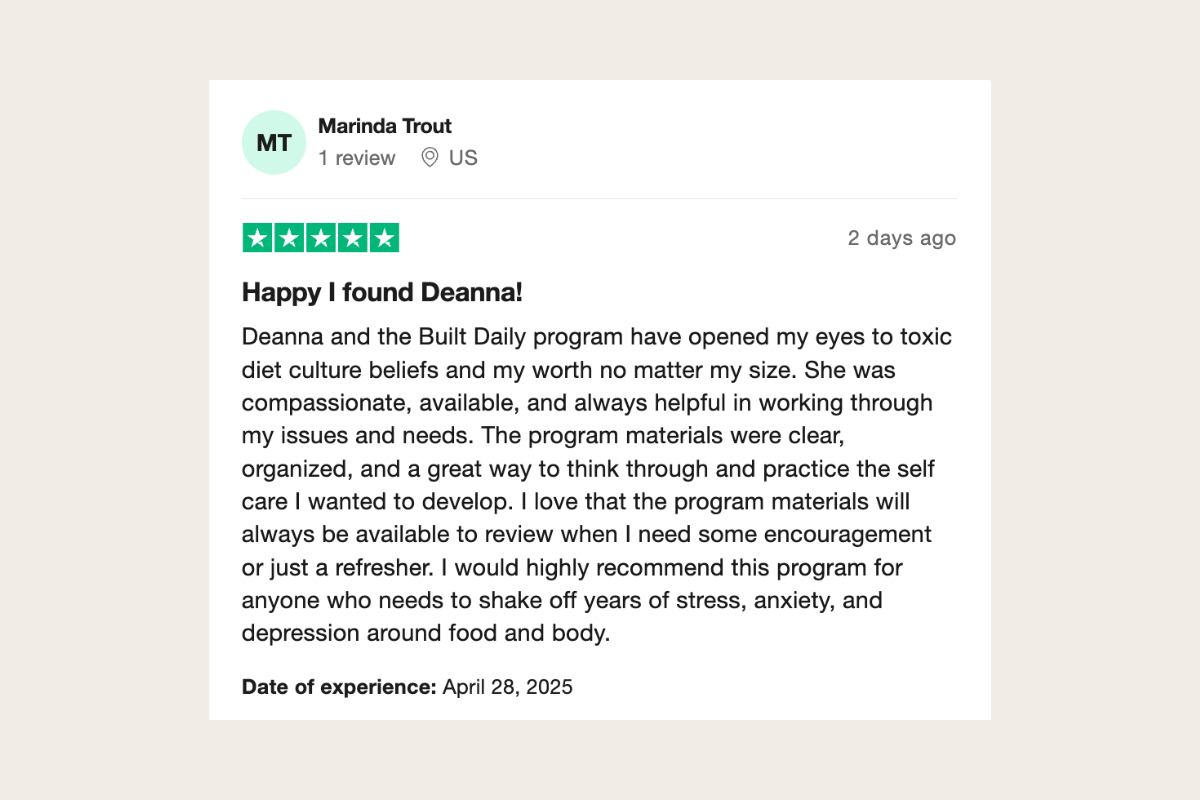The width and height of the screenshot is (1200, 800).
Task: Click the 'April 28, 2025' date text
Action: [508, 687]
